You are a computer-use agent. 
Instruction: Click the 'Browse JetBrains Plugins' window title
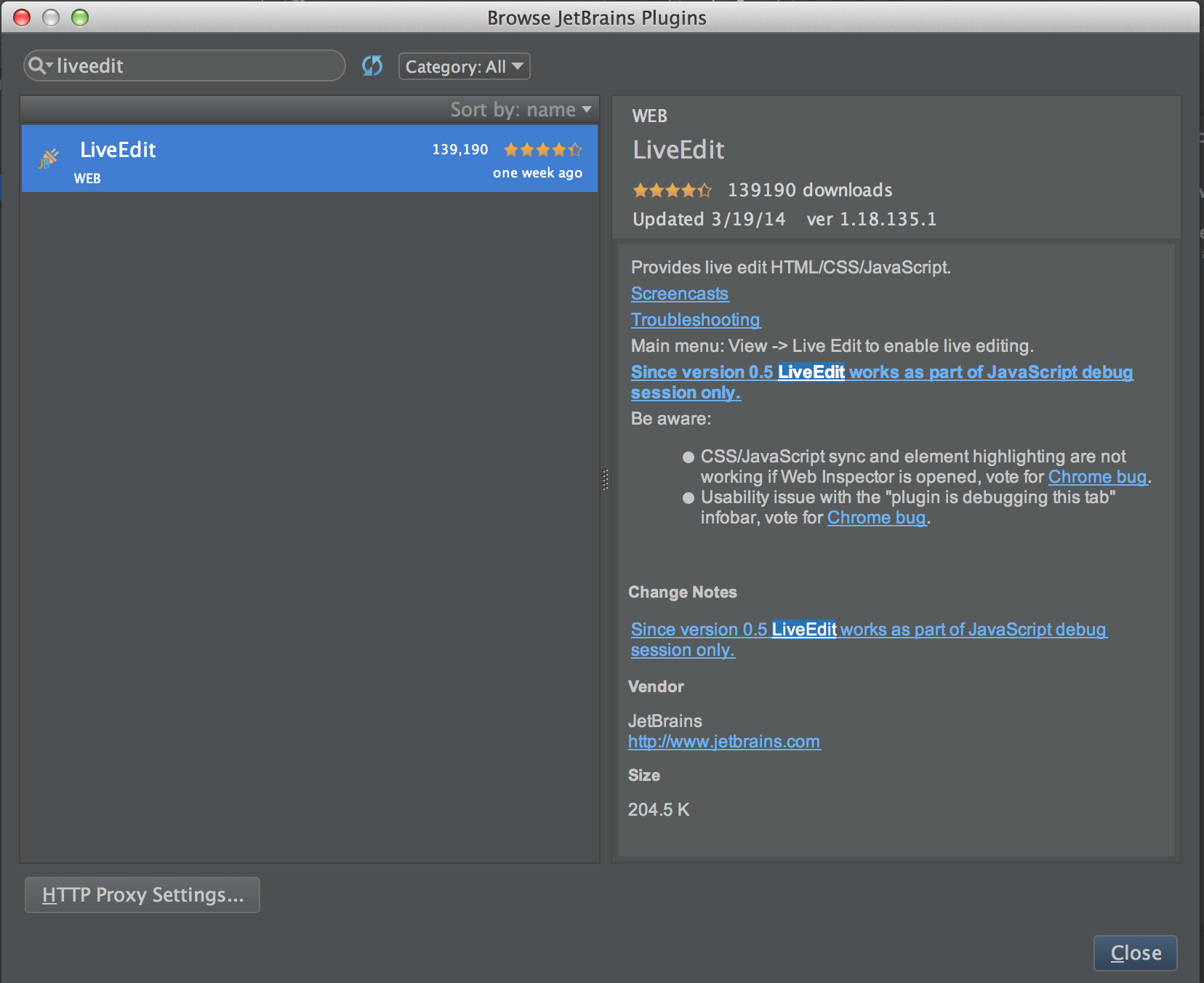tap(597, 18)
